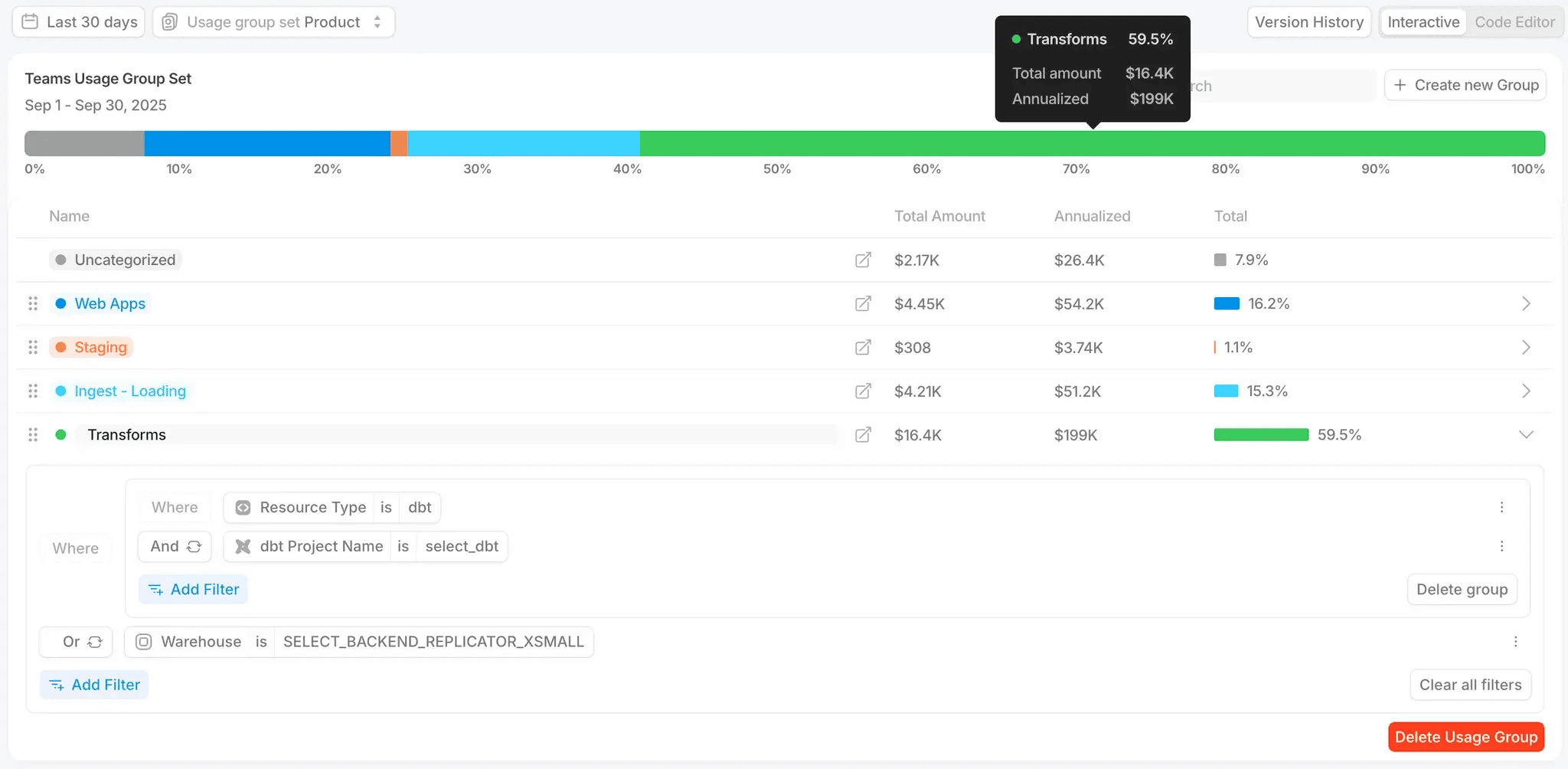Switch to Interactive mode
1568x769 pixels.
[x=1423, y=22]
